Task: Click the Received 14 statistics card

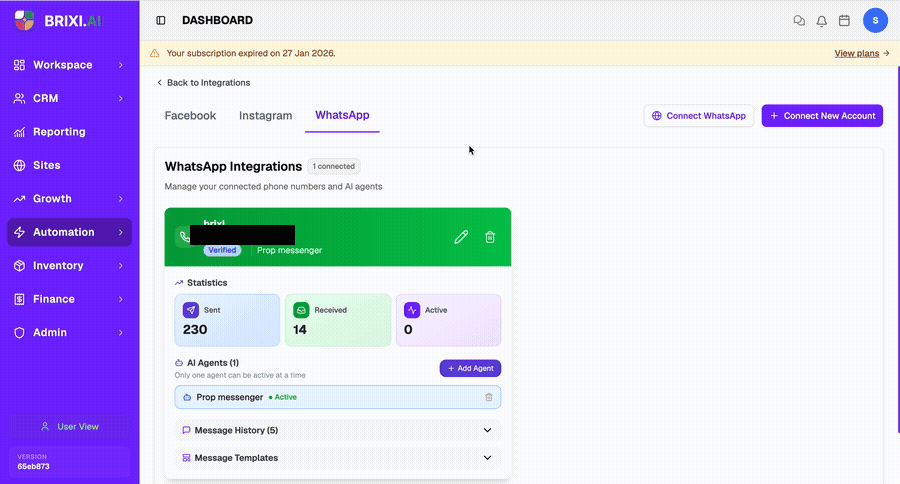Action: coord(338,320)
